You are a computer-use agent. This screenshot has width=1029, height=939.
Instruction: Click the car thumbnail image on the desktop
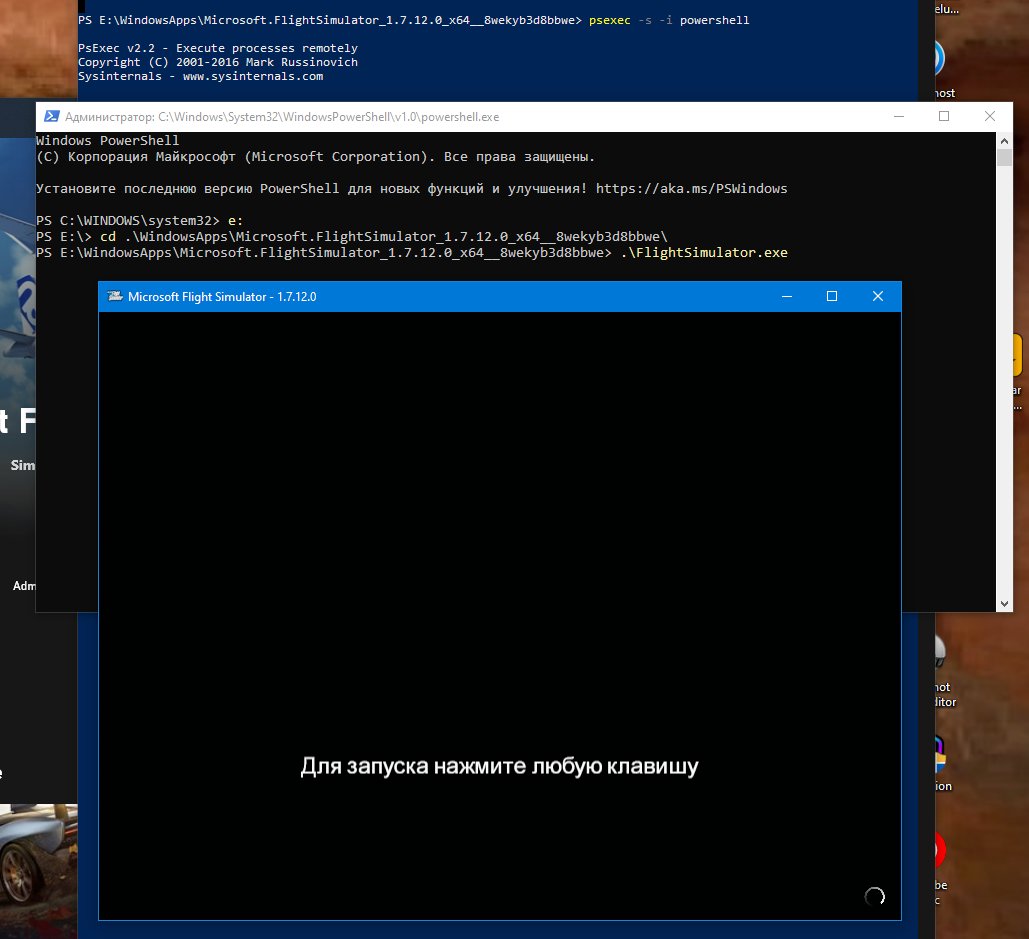point(39,871)
